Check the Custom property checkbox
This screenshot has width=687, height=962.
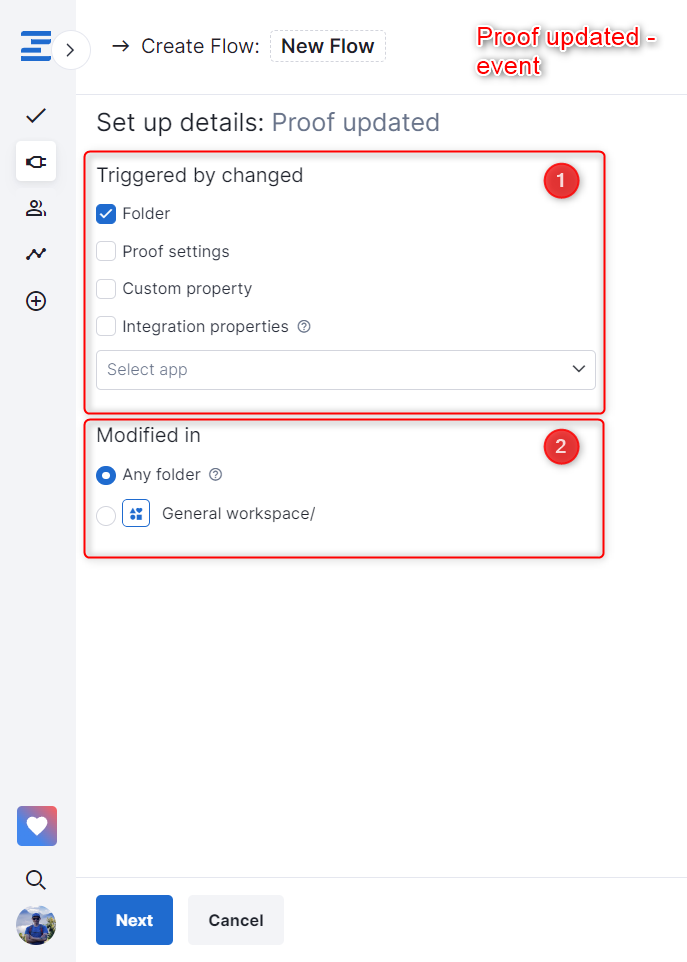(106, 289)
